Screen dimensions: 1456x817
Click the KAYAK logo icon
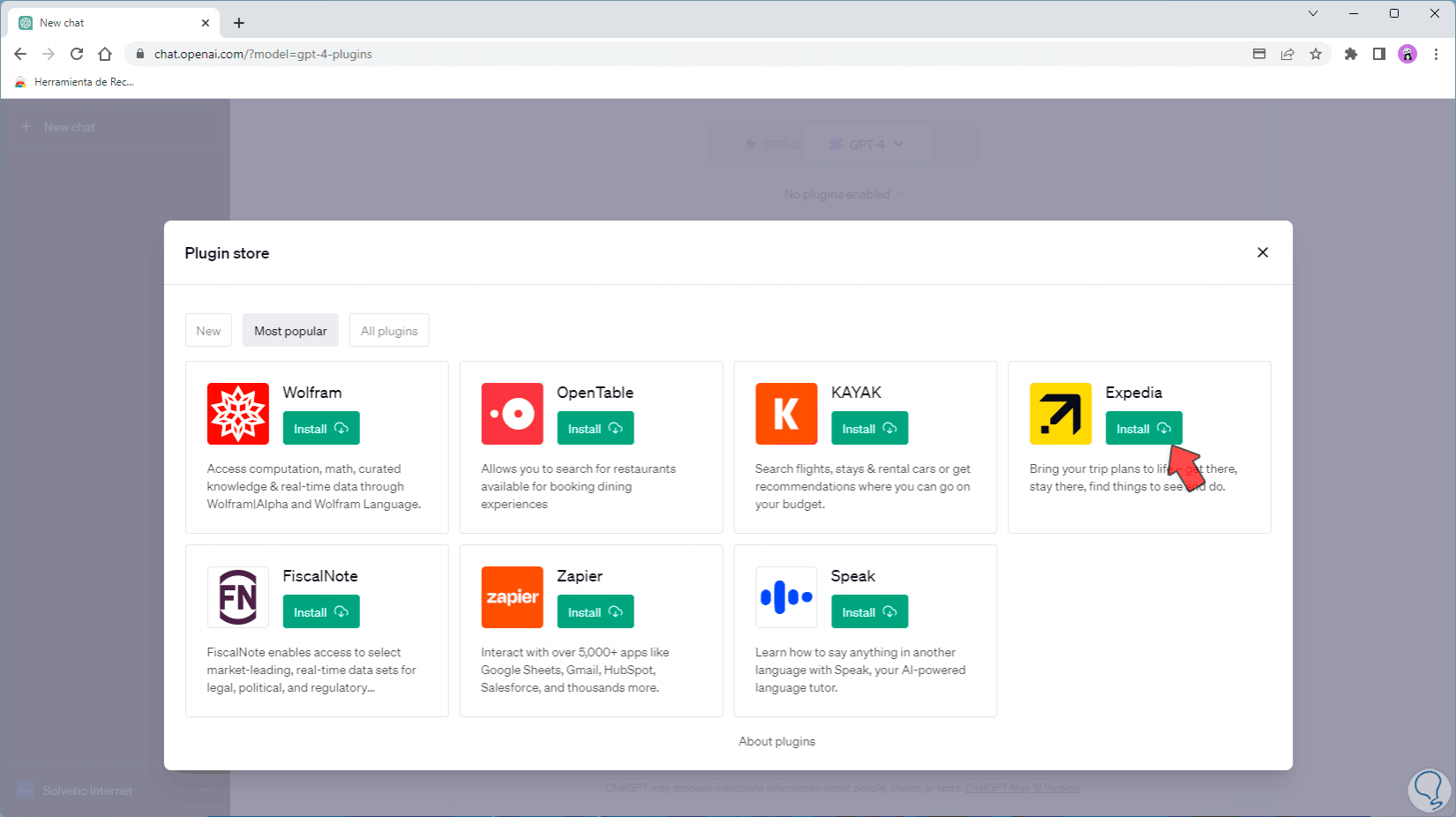786,414
